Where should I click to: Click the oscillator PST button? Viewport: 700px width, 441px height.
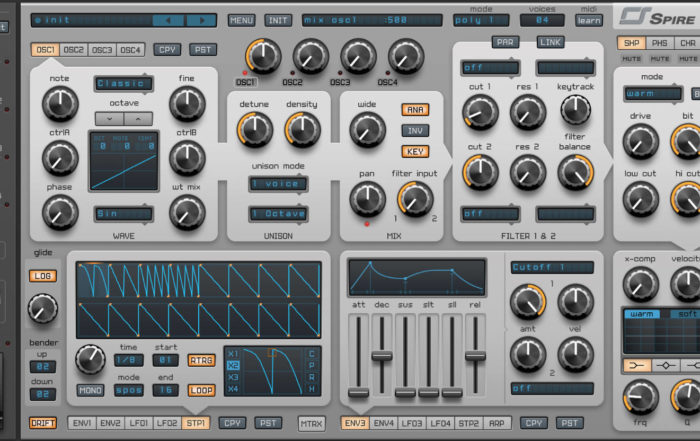[x=203, y=50]
